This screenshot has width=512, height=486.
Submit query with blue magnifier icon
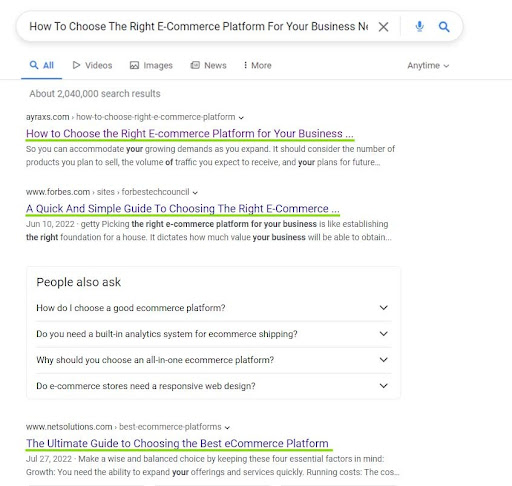444,27
